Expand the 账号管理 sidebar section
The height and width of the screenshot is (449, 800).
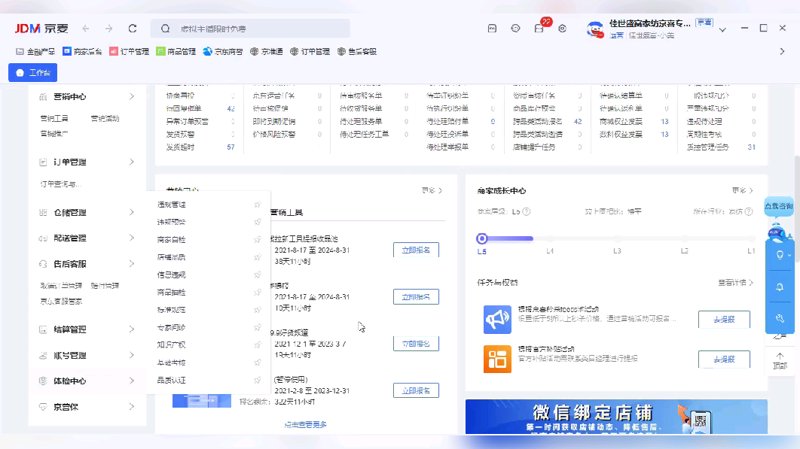132,355
